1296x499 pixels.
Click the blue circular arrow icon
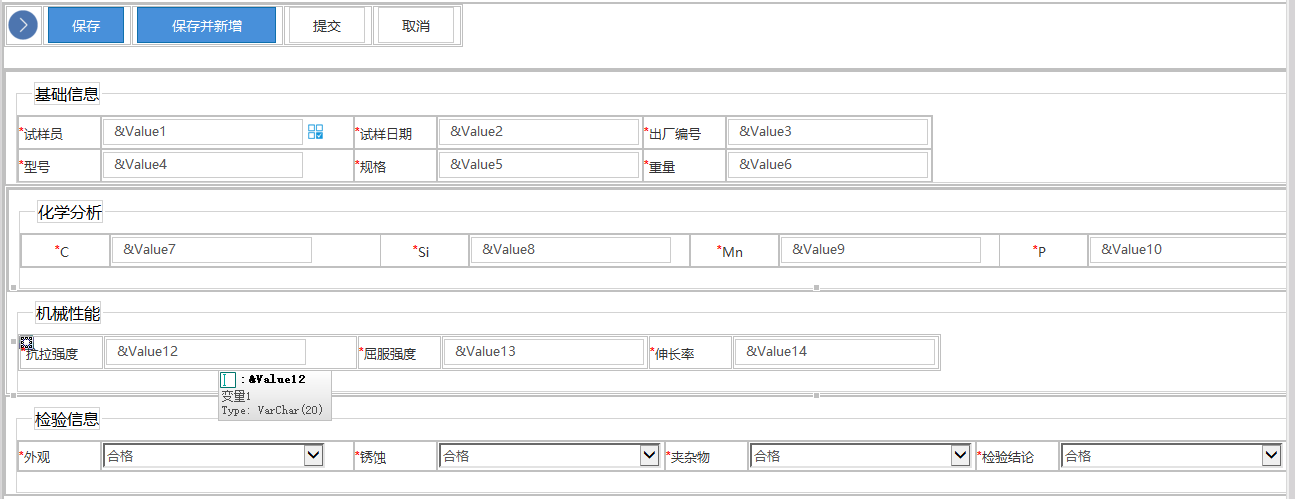coord(23,25)
